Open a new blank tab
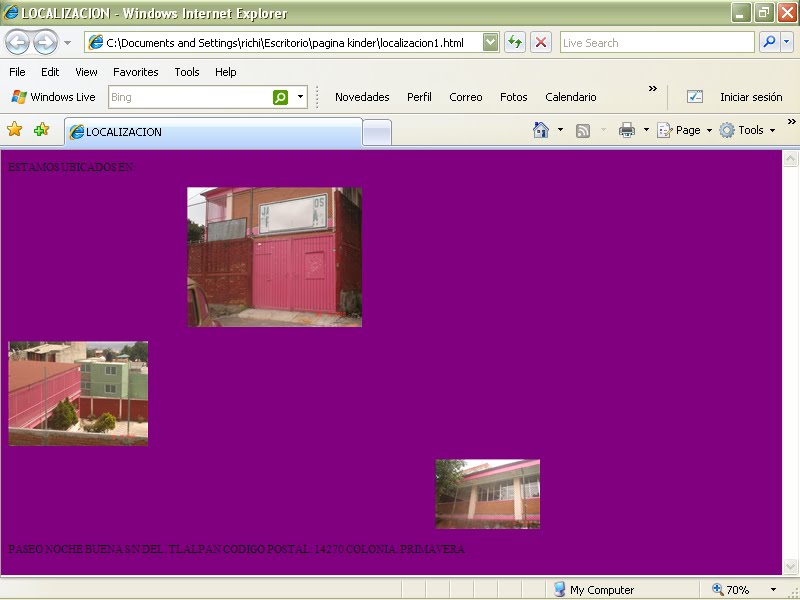800x600 pixels. point(377,133)
